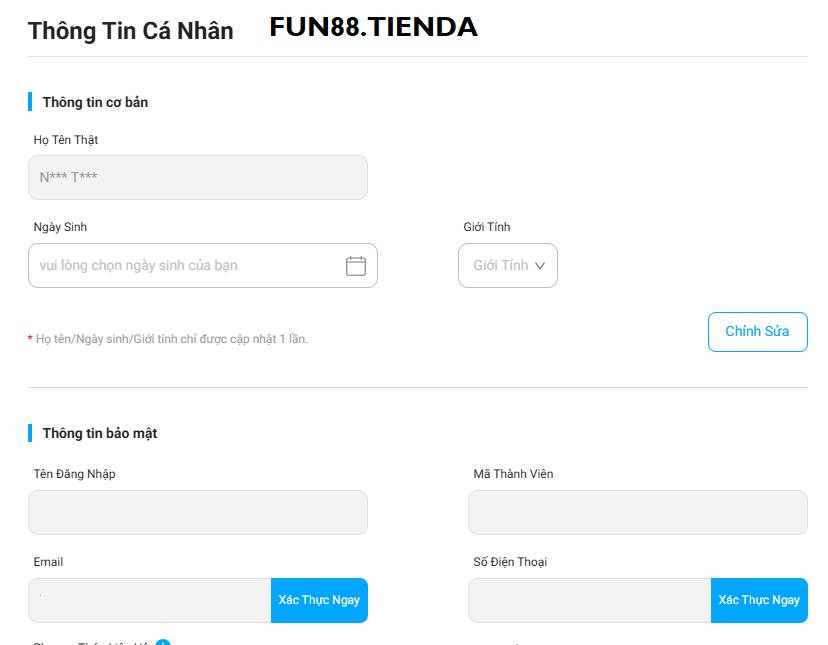Click the Họ Tên Thật input field
The width and height of the screenshot is (828, 645).
coord(197,176)
